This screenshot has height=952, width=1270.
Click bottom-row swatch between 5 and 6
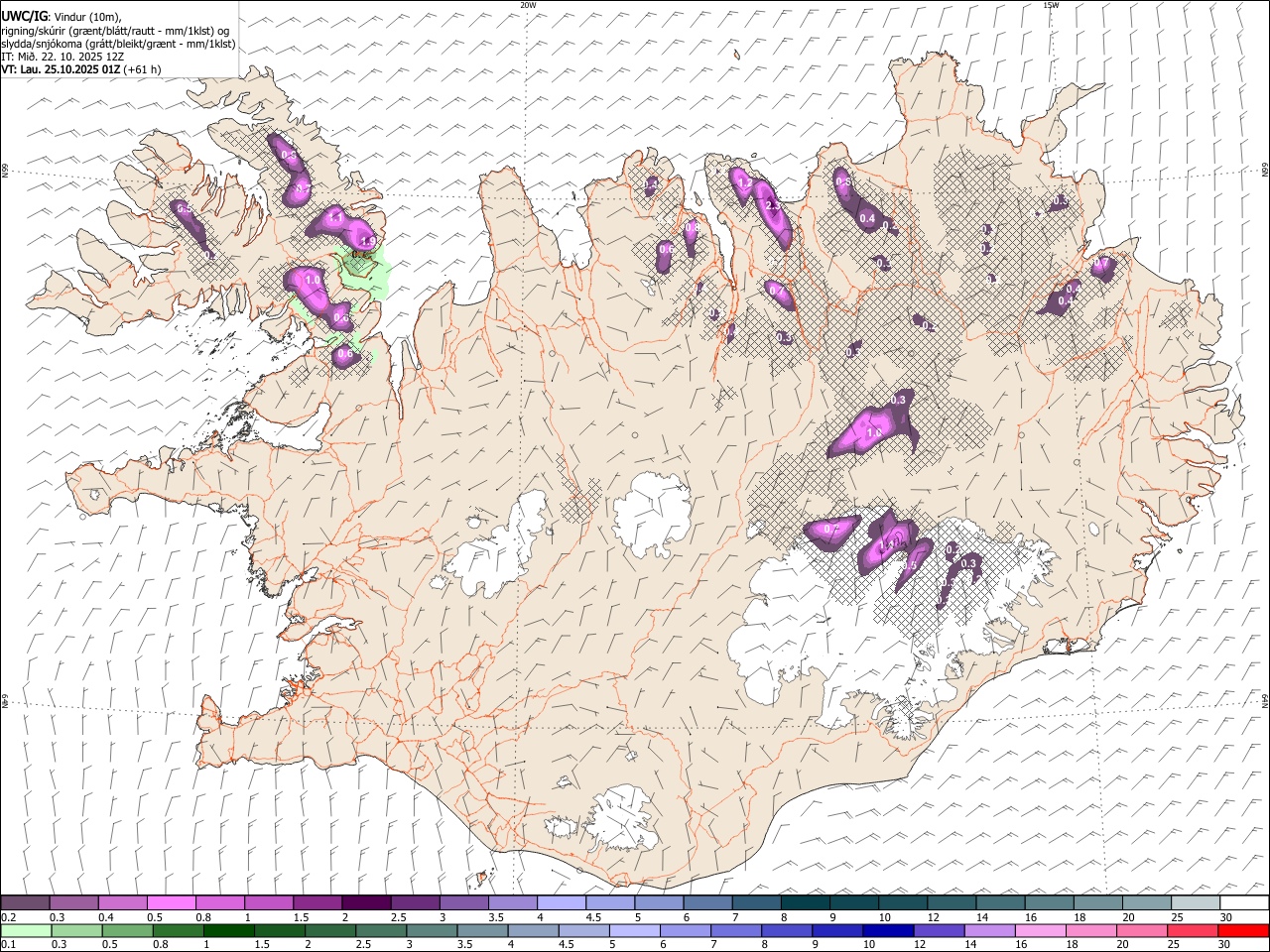click(634, 930)
